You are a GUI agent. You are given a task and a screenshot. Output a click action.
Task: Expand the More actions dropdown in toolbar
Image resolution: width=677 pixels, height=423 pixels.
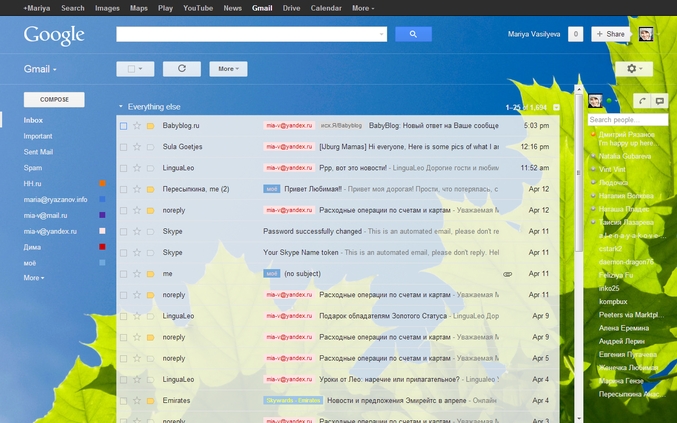[227, 69]
